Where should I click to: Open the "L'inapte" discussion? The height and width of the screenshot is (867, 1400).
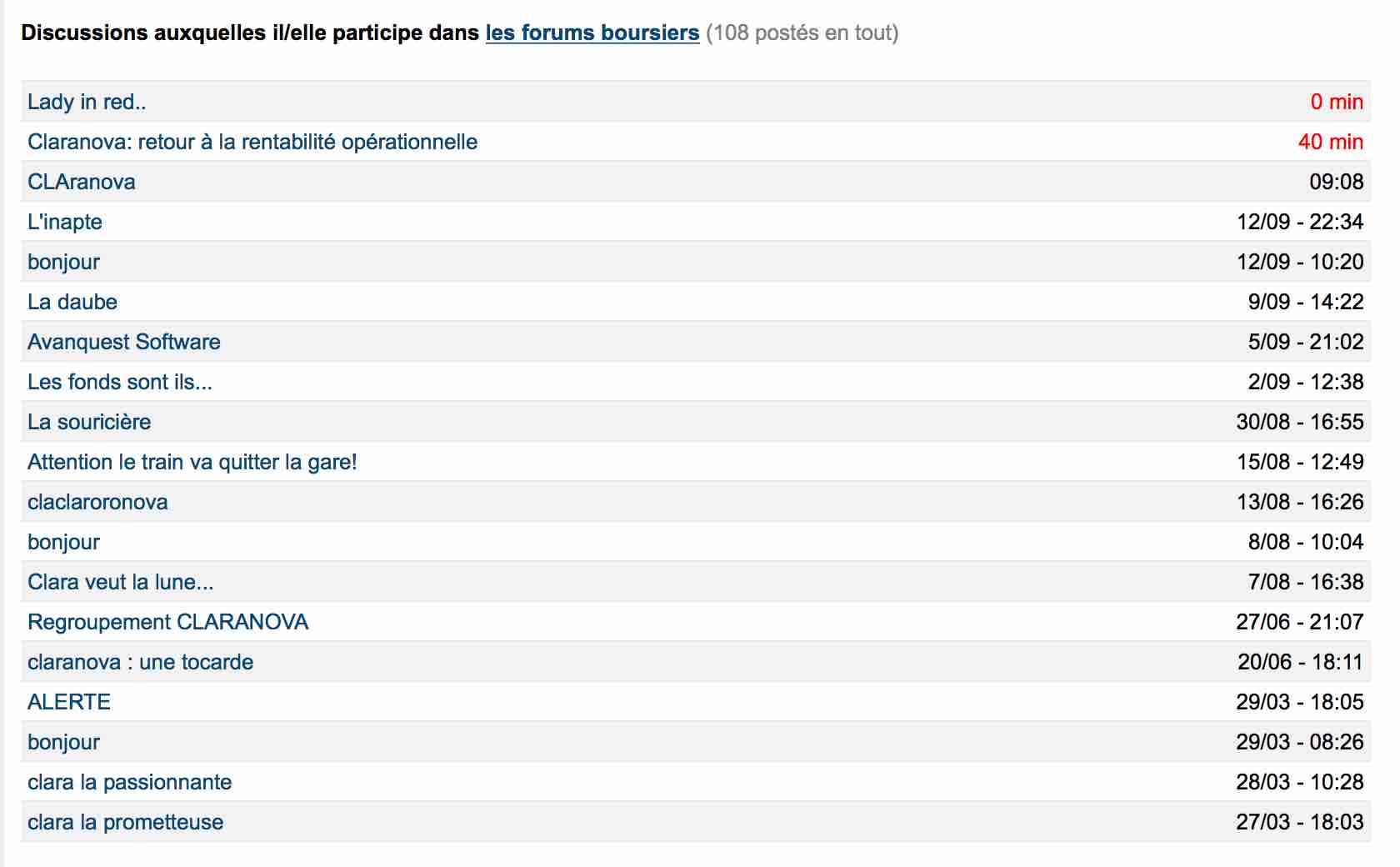(65, 222)
